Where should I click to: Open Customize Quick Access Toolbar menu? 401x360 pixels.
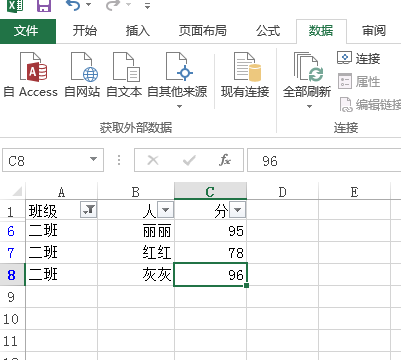[147, 6]
